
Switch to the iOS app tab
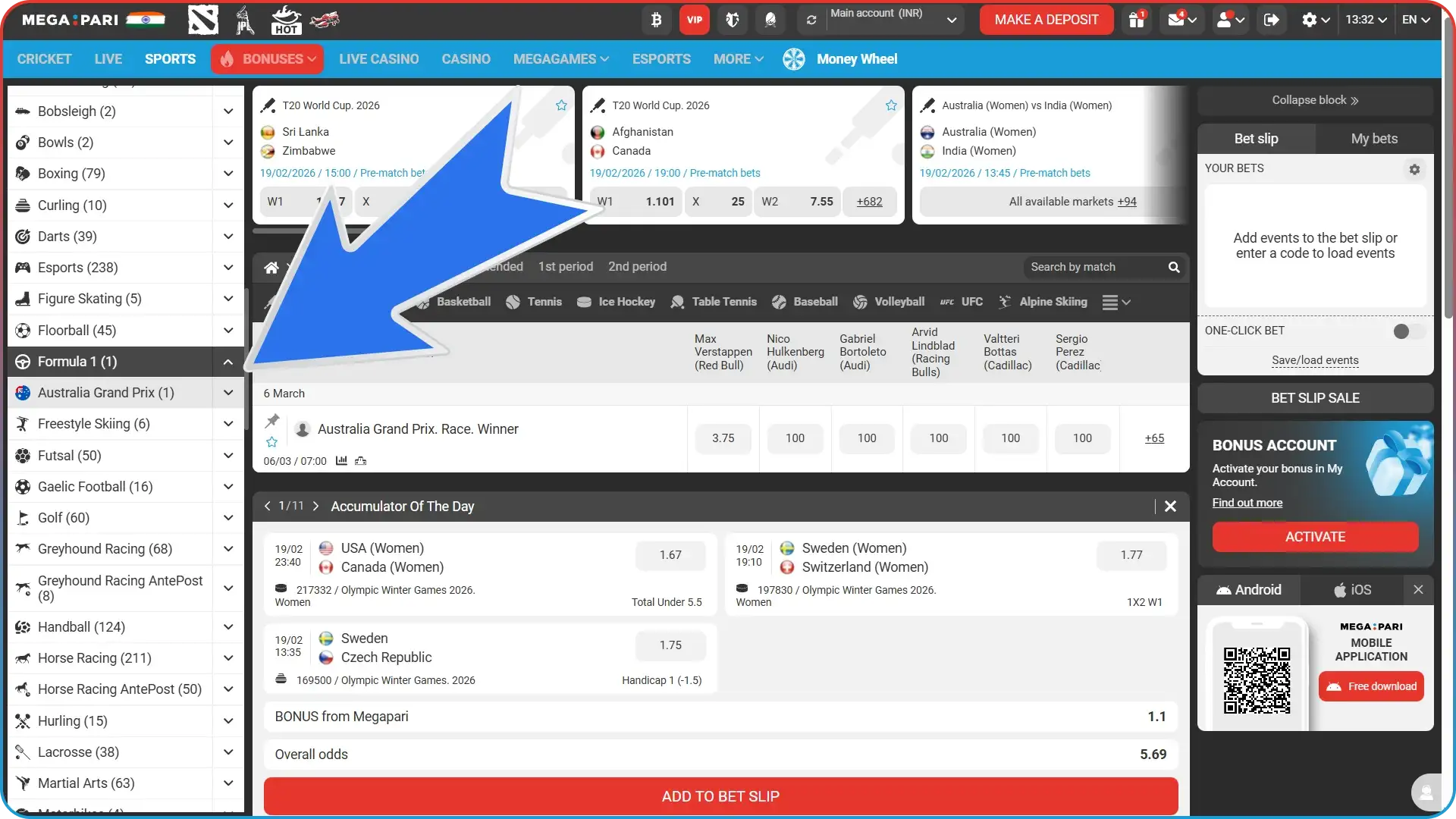pyautogui.click(x=1353, y=590)
